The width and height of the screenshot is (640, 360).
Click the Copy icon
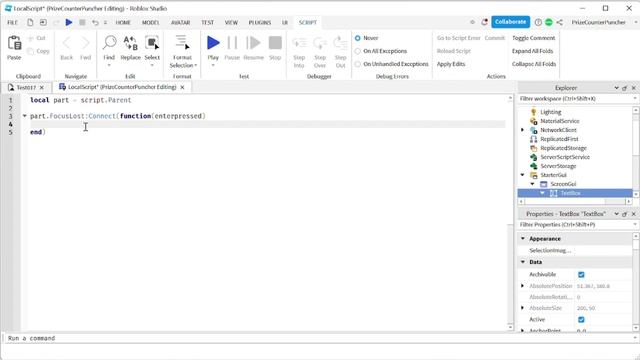(x=31, y=51)
